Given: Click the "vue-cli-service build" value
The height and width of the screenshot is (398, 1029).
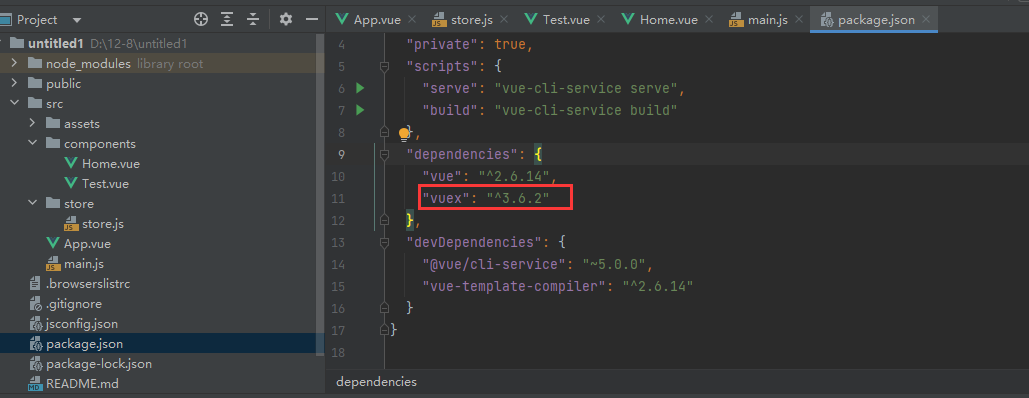Looking at the screenshot, I should 585,110.
